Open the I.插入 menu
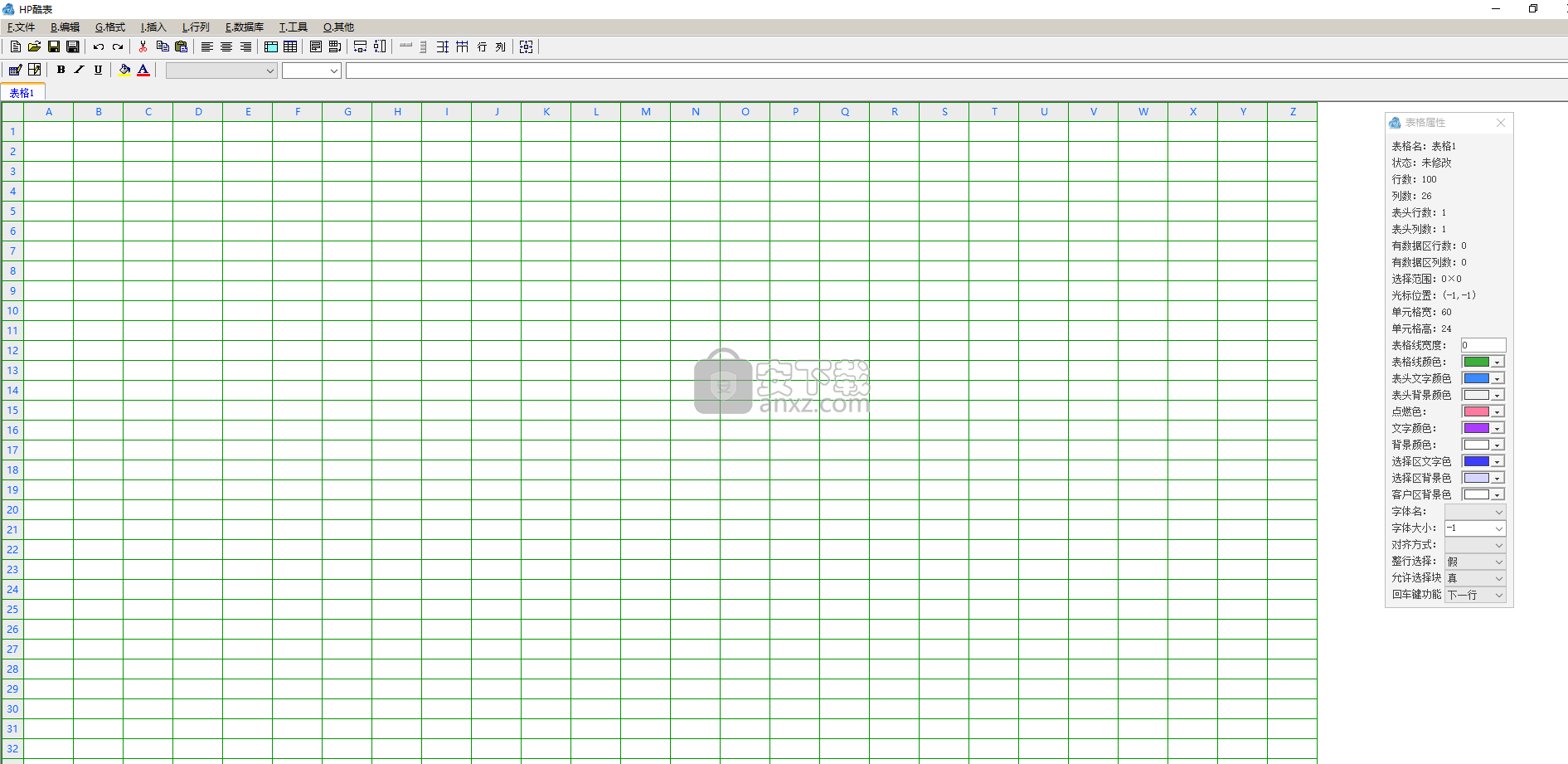Image resolution: width=1568 pixels, height=764 pixels. [153, 27]
